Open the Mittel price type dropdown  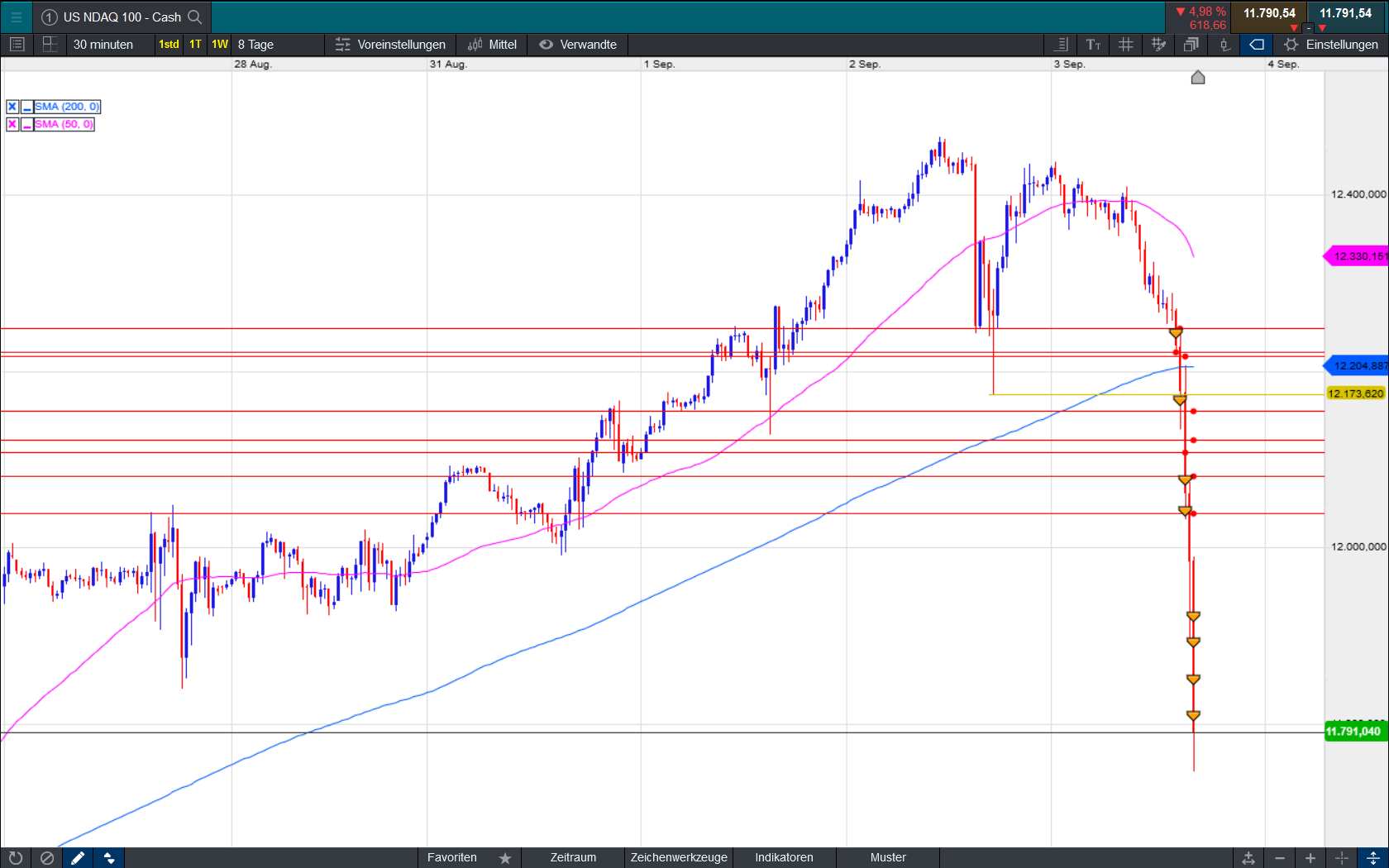tap(492, 45)
